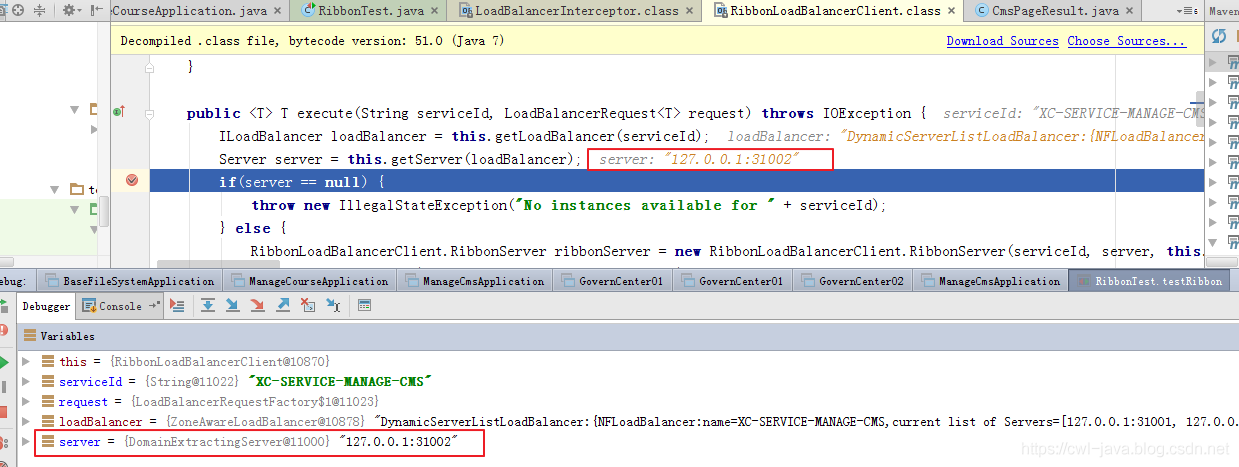1239x467 pixels.
Task: Click the Step Into debugger icon
Action: pyautogui.click(x=232, y=305)
